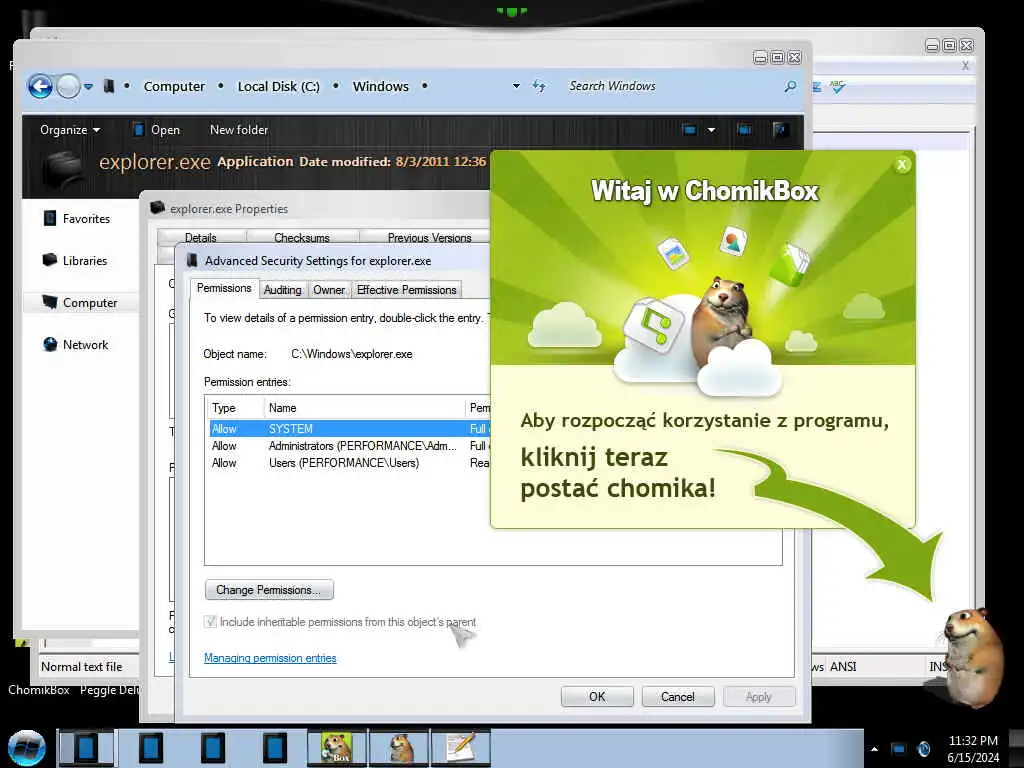Select the Users (PERFORMANCE\Users) entry
The width and height of the screenshot is (1024, 768).
(x=349, y=463)
